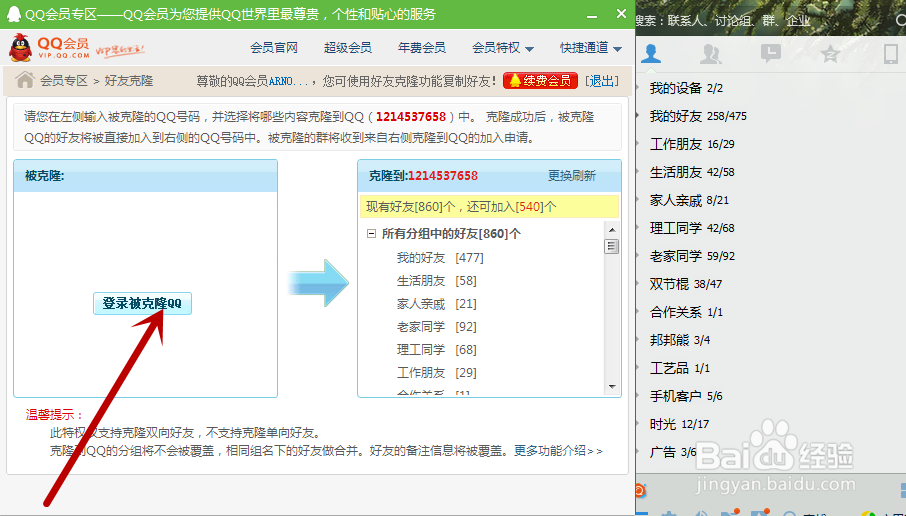Select 工作朋友 [29] in clone list
Image resolution: width=906 pixels, height=516 pixels.
pos(437,373)
